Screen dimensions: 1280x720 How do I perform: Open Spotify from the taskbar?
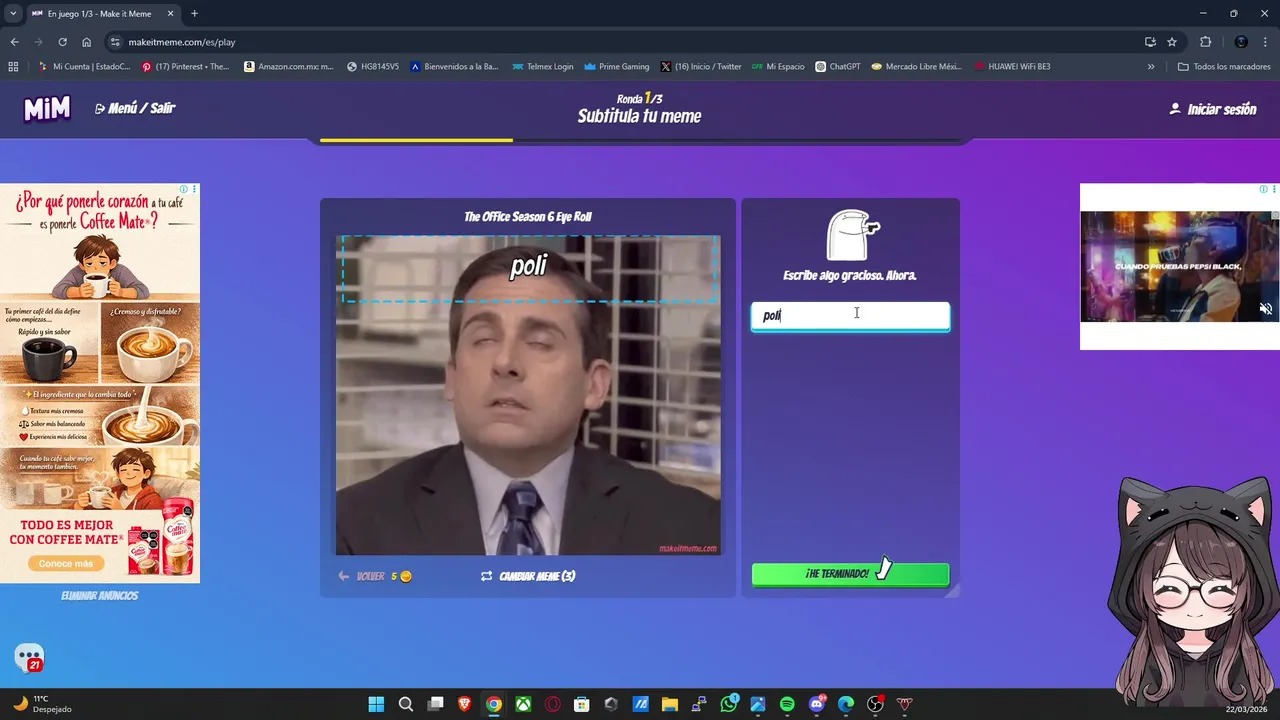pyautogui.click(x=787, y=704)
